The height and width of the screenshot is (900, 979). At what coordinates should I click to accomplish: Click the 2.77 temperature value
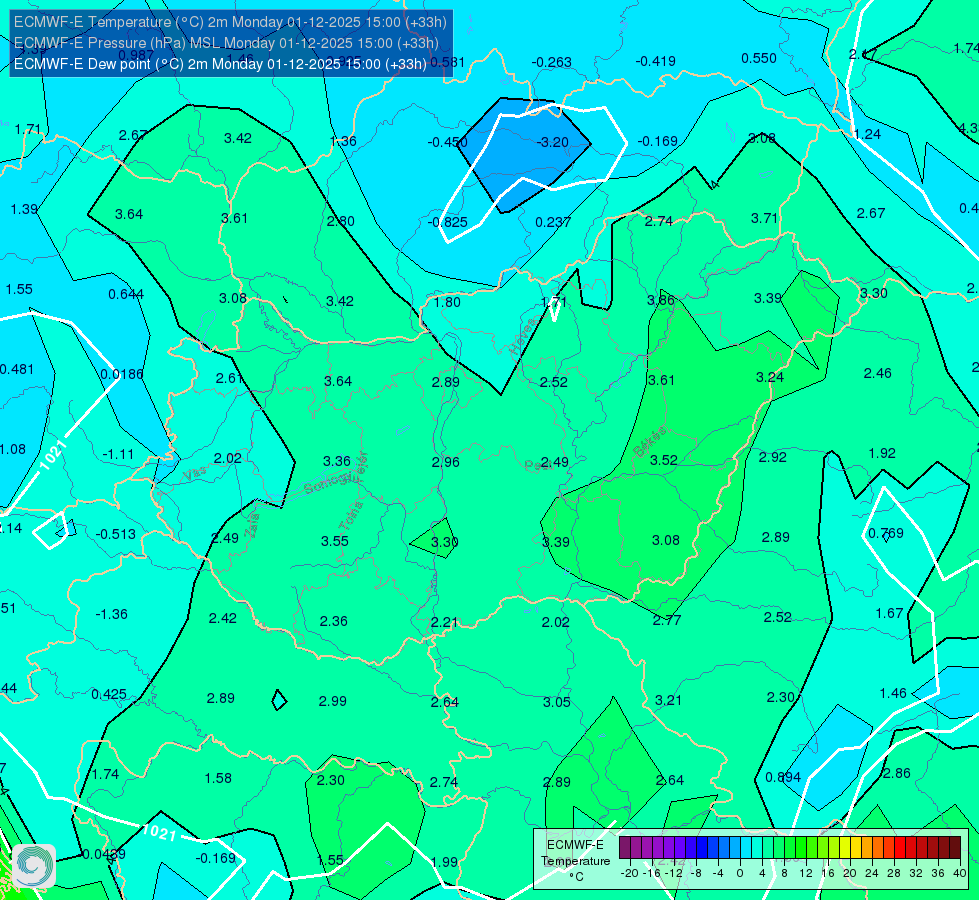click(x=667, y=620)
